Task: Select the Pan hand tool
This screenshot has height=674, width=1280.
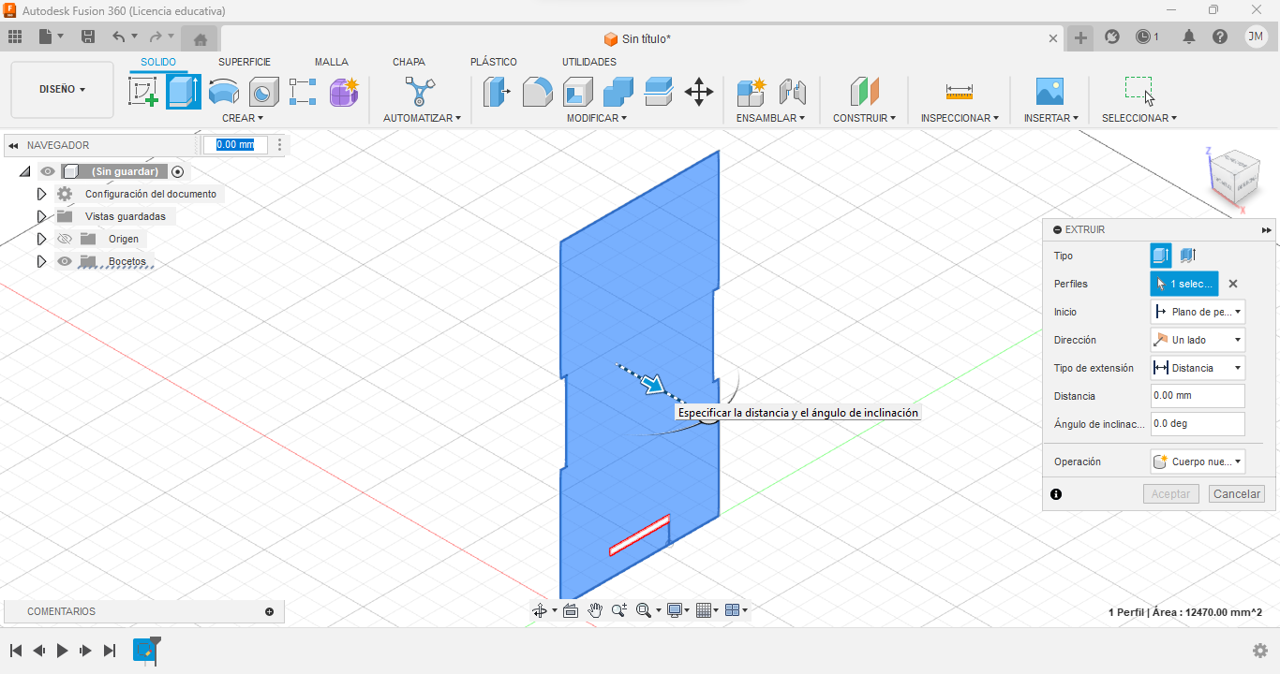Action: 595,610
